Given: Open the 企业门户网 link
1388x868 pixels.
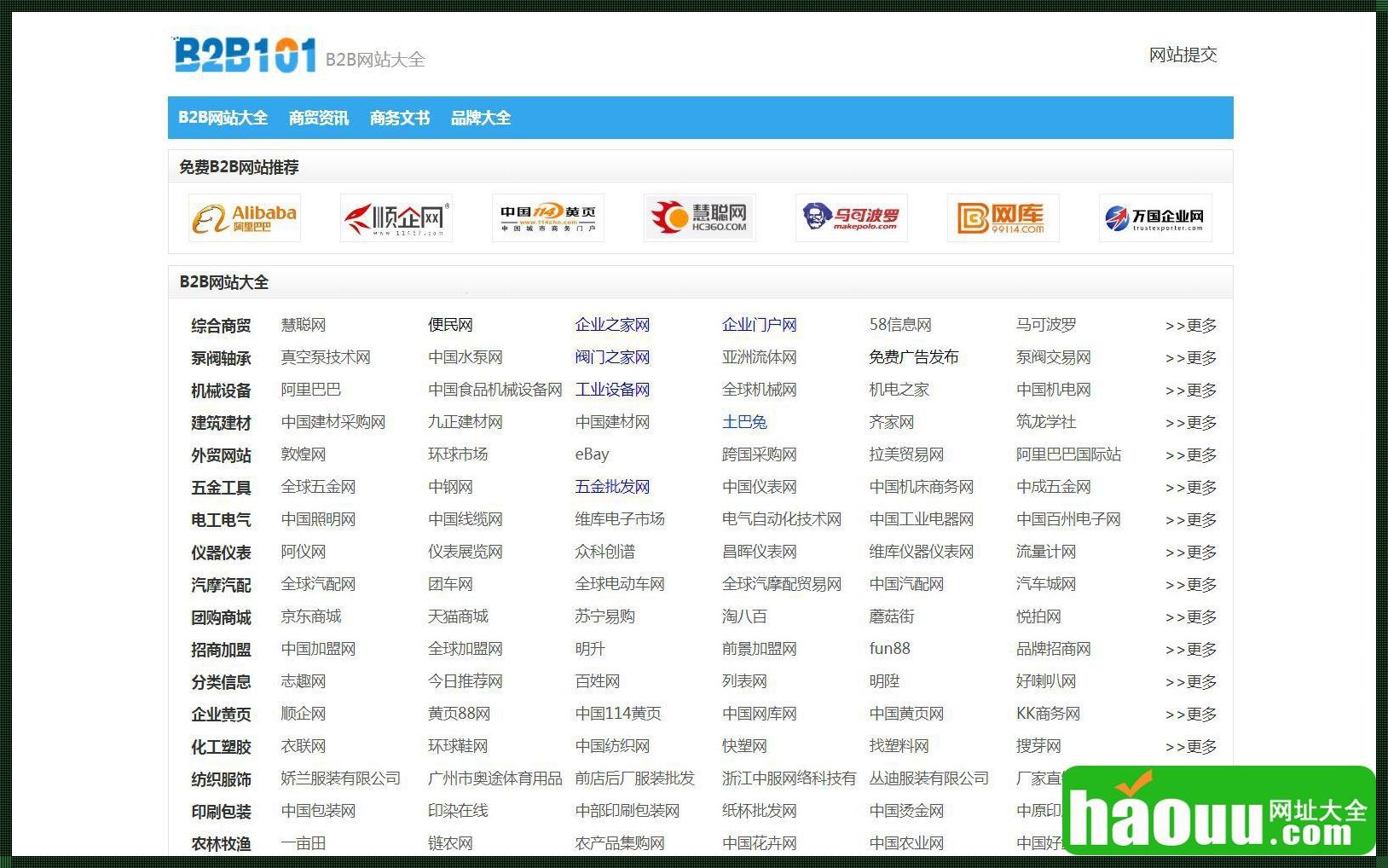Looking at the screenshot, I should tap(760, 325).
